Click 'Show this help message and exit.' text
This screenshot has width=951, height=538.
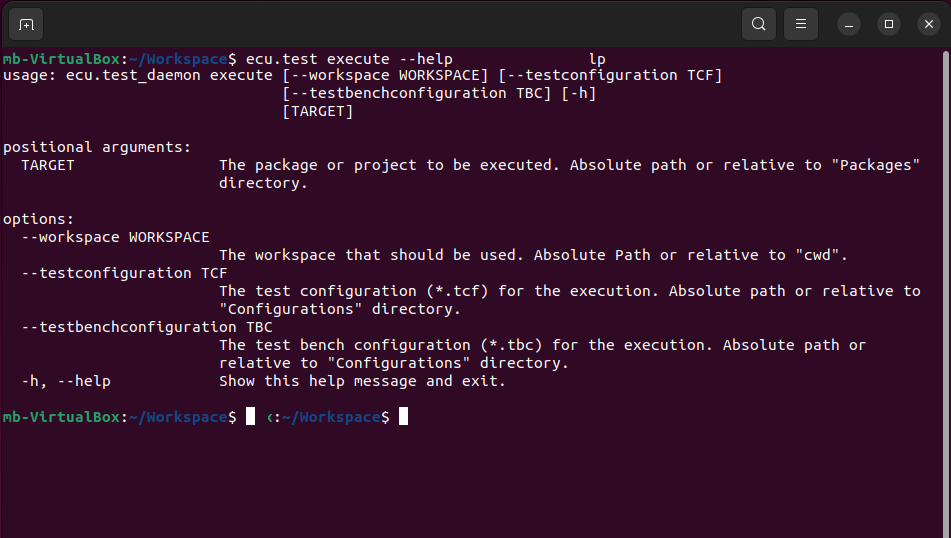[x=362, y=381]
